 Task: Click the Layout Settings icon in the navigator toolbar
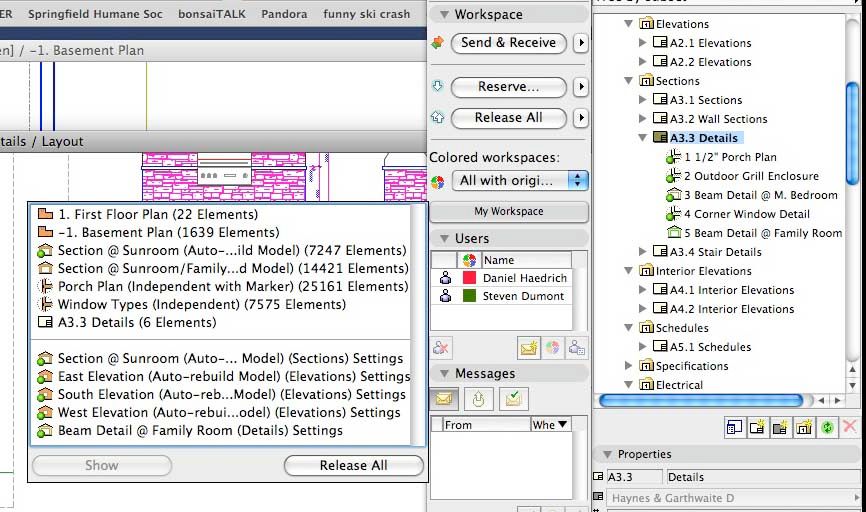point(734,427)
